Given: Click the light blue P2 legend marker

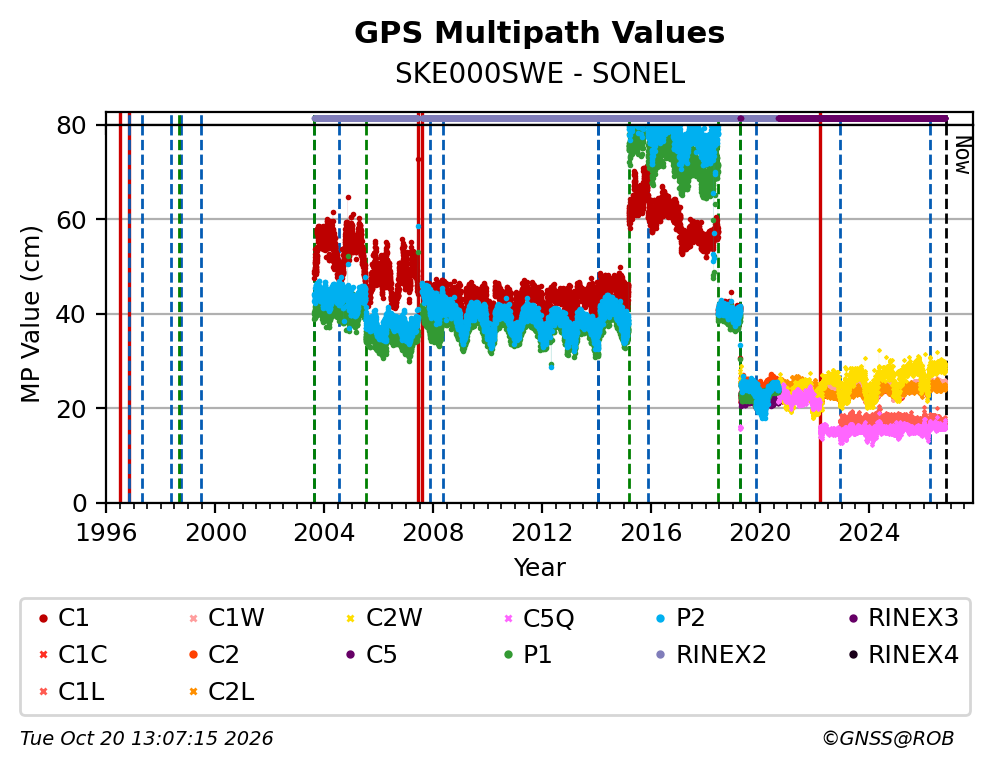Looking at the screenshot, I should [661, 618].
